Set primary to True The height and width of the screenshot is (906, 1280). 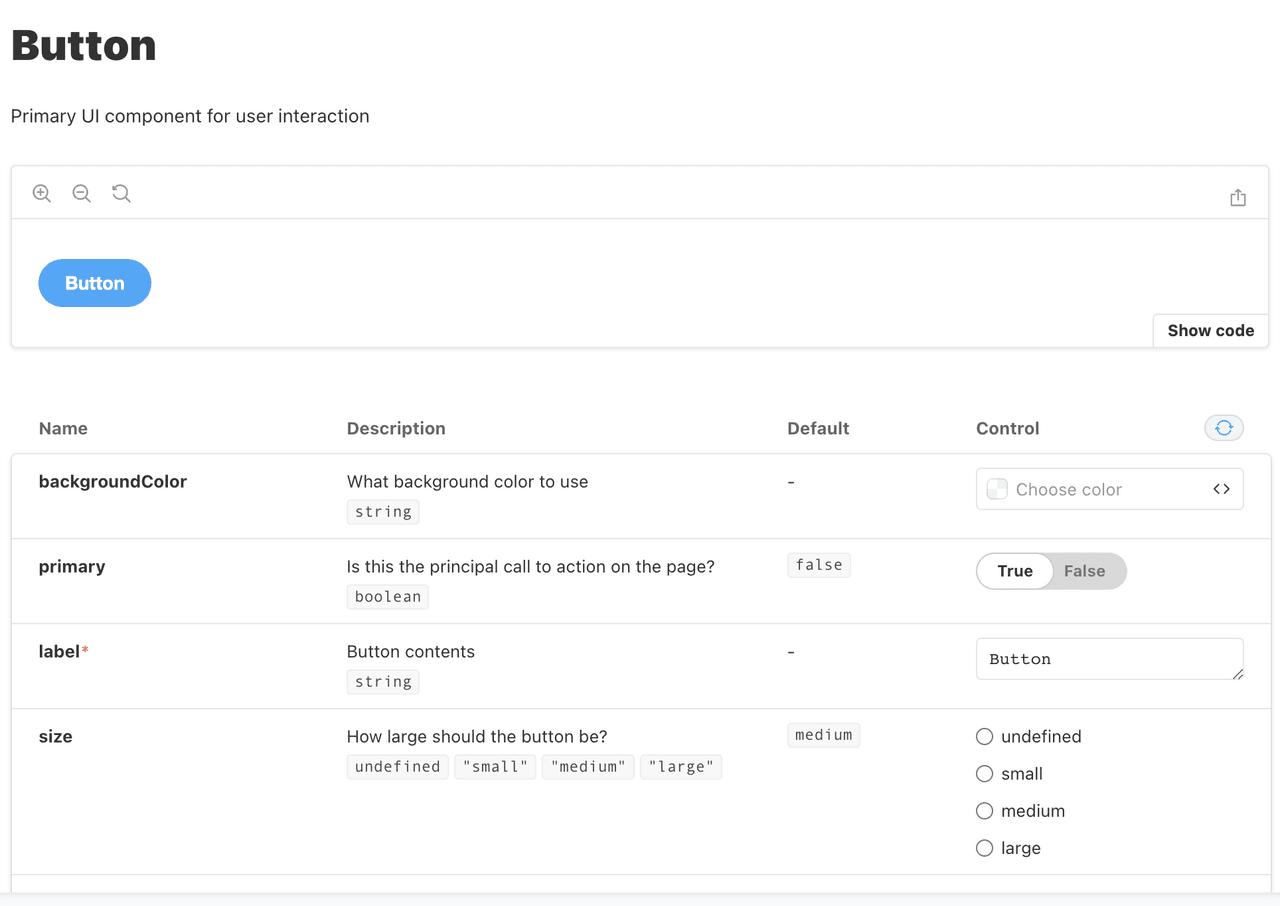click(x=1015, y=571)
